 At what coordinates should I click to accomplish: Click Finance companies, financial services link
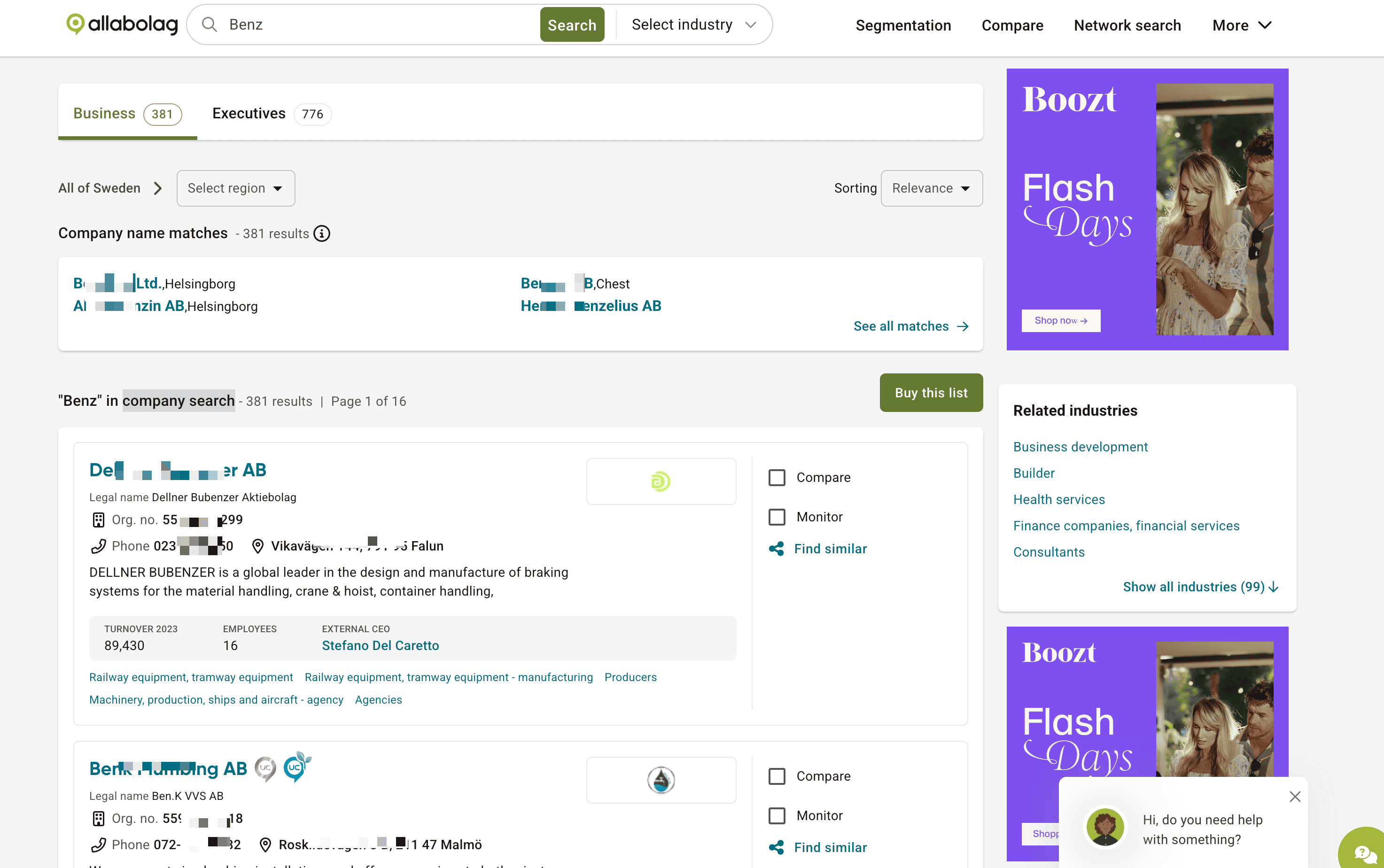1126,526
